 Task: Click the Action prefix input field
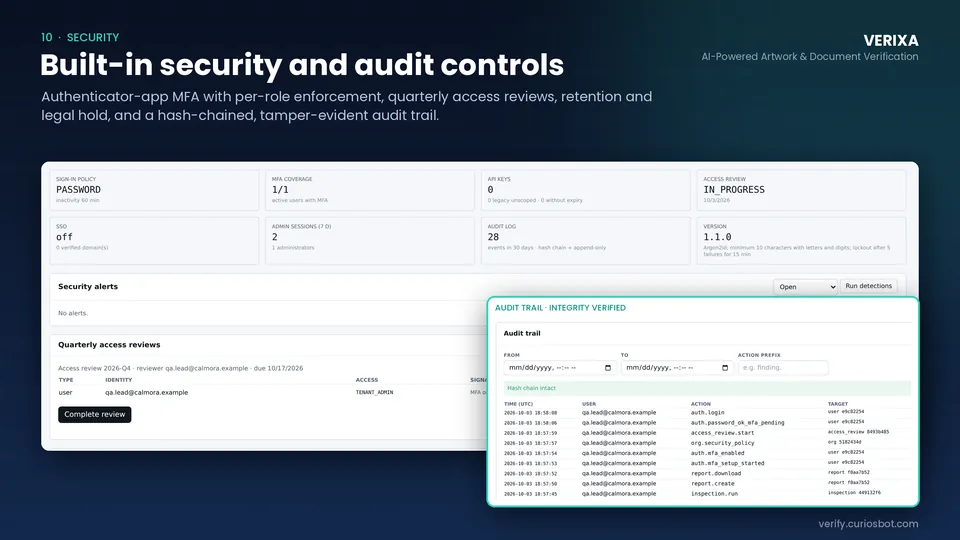click(x=782, y=368)
